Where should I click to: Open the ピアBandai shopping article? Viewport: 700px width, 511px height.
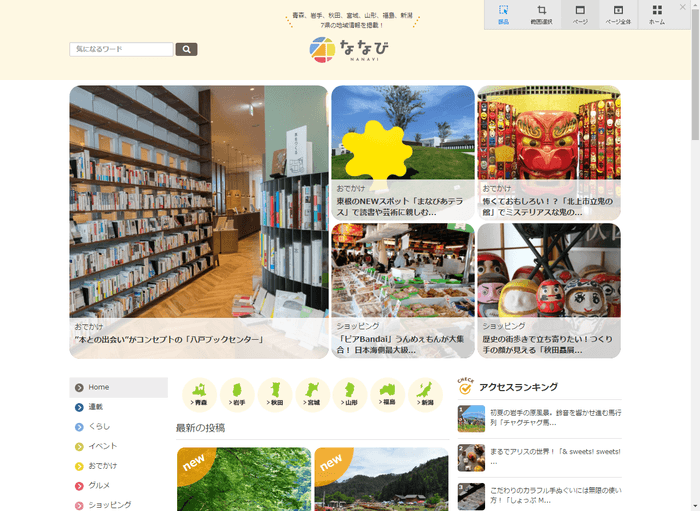[400, 345]
